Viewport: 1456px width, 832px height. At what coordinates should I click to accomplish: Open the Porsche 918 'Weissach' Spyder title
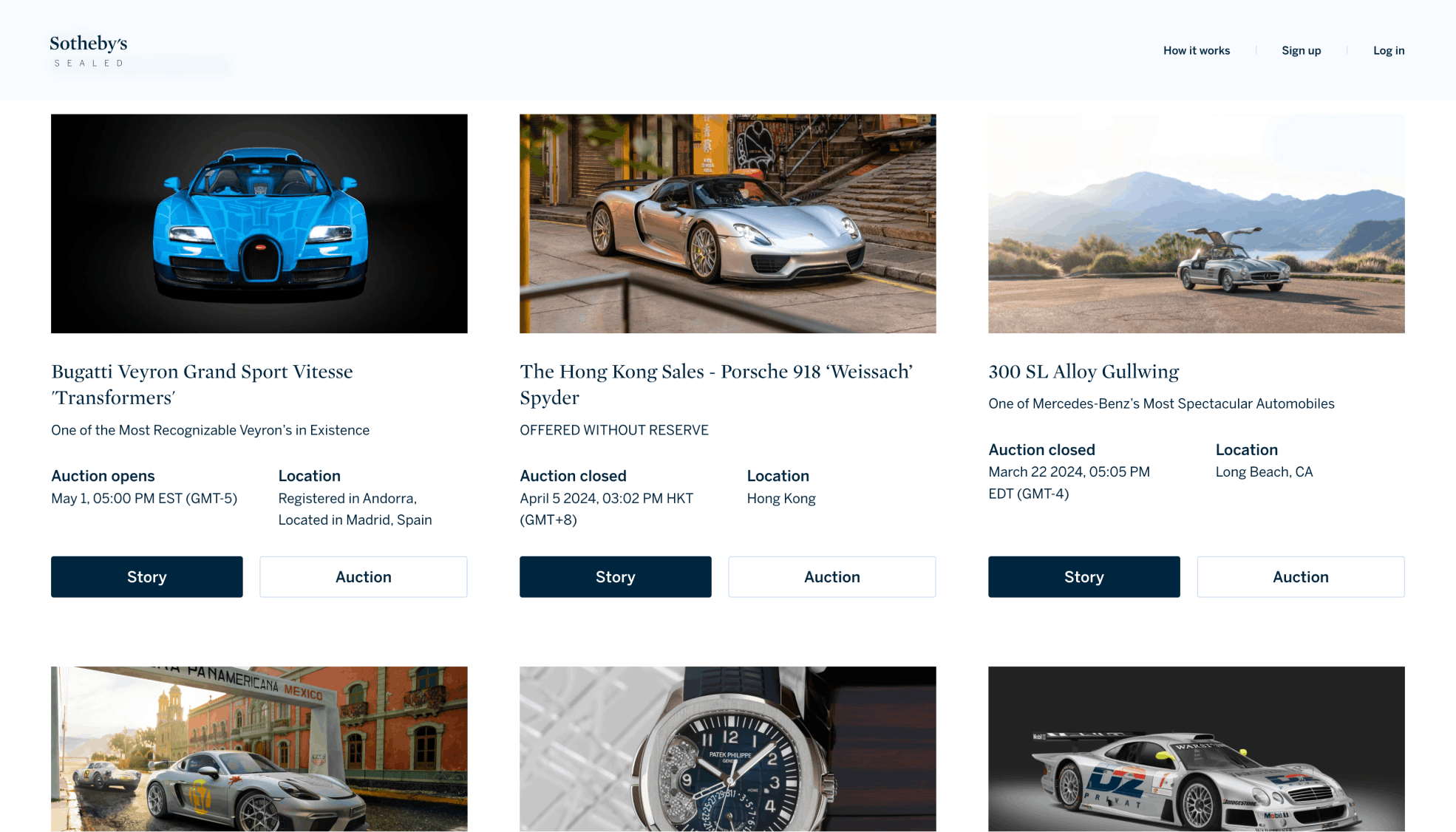(716, 384)
